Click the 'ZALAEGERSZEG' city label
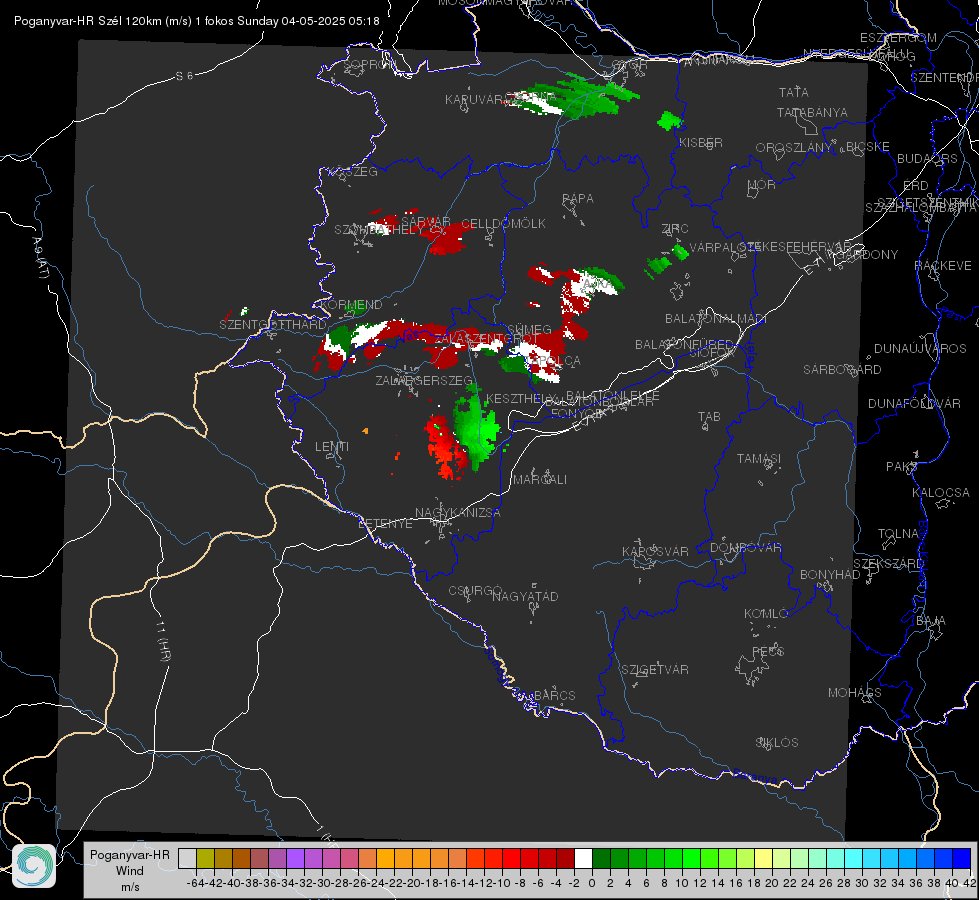 pos(424,380)
